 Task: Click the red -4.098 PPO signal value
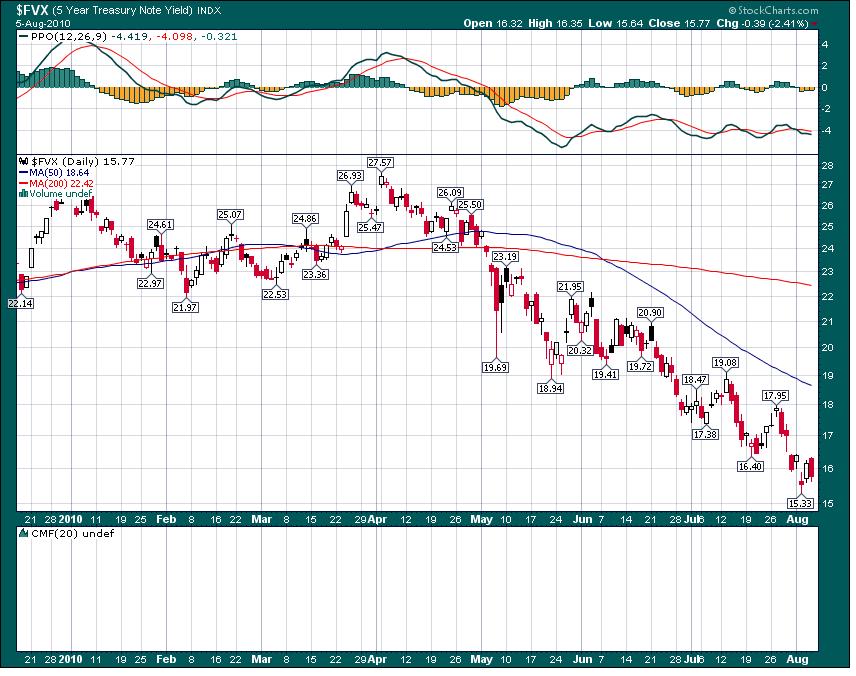pyautogui.click(x=177, y=37)
